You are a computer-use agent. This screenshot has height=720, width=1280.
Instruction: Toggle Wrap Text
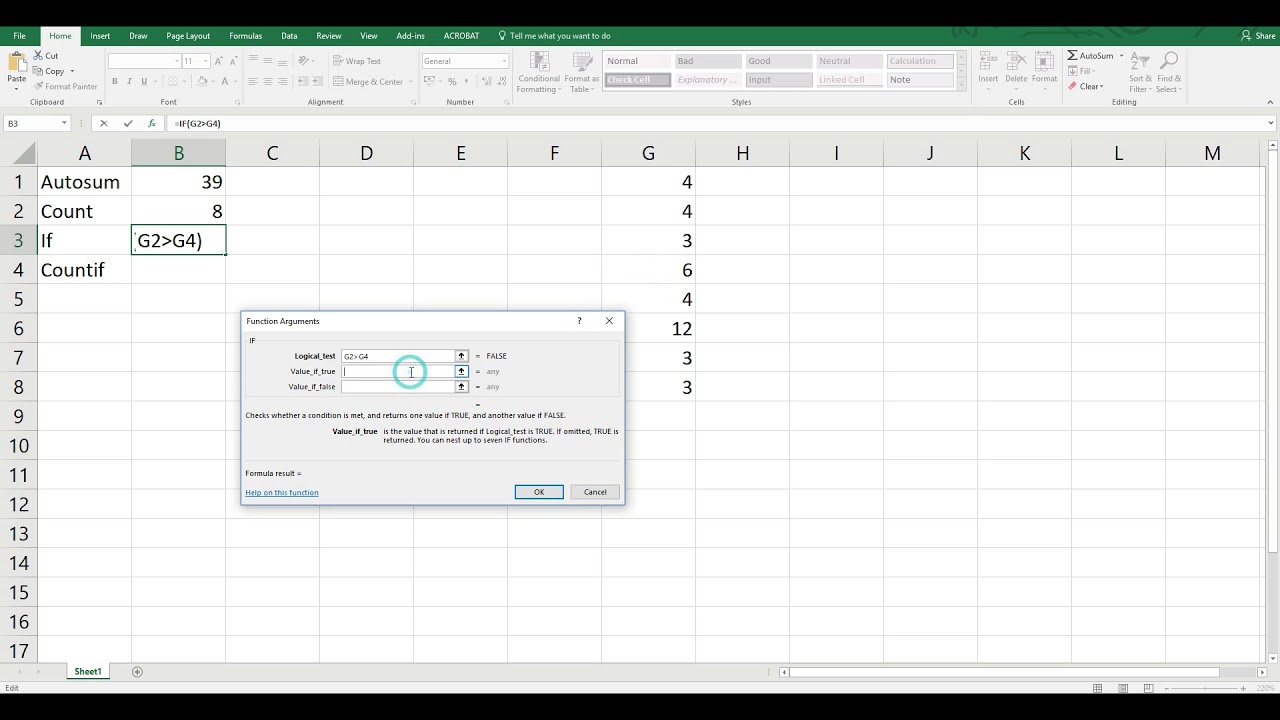[x=357, y=61]
